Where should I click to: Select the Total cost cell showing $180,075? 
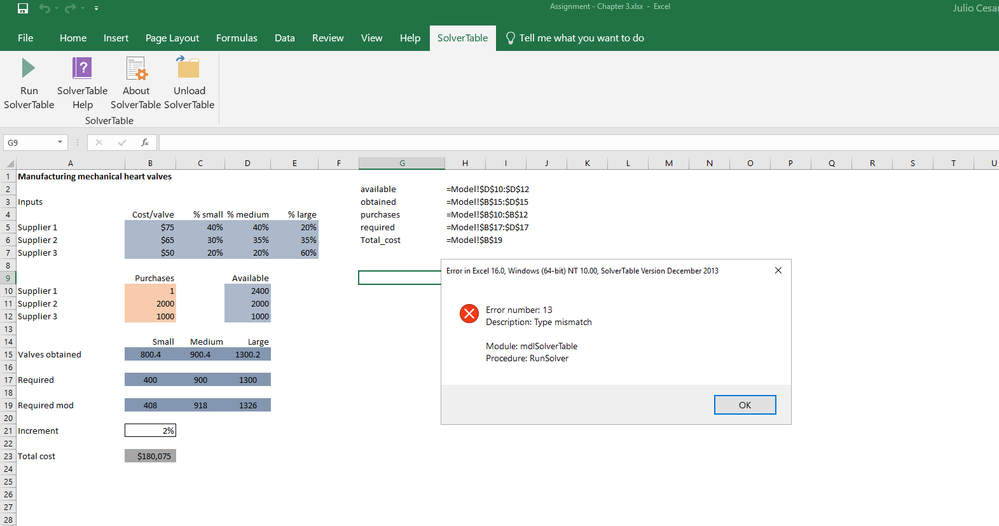(150, 456)
